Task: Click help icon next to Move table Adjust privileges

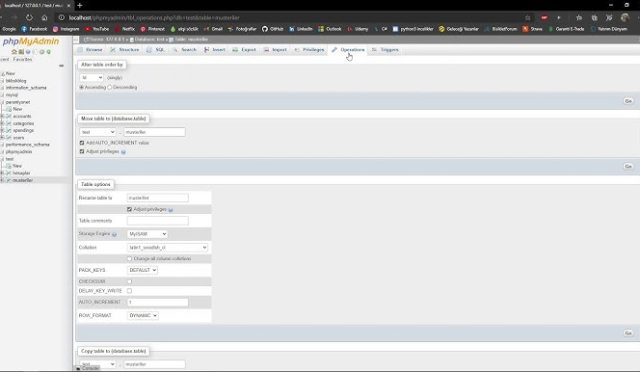Action: click(123, 152)
